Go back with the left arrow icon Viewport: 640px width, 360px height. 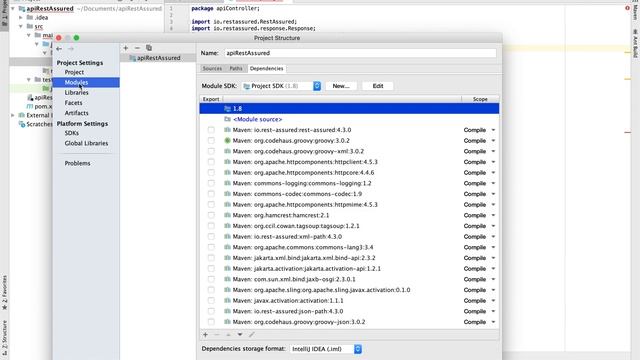(x=59, y=49)
